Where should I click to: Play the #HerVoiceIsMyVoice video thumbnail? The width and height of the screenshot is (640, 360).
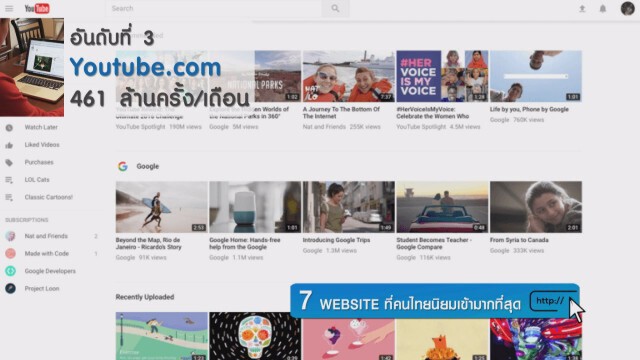tap(442, 76)
